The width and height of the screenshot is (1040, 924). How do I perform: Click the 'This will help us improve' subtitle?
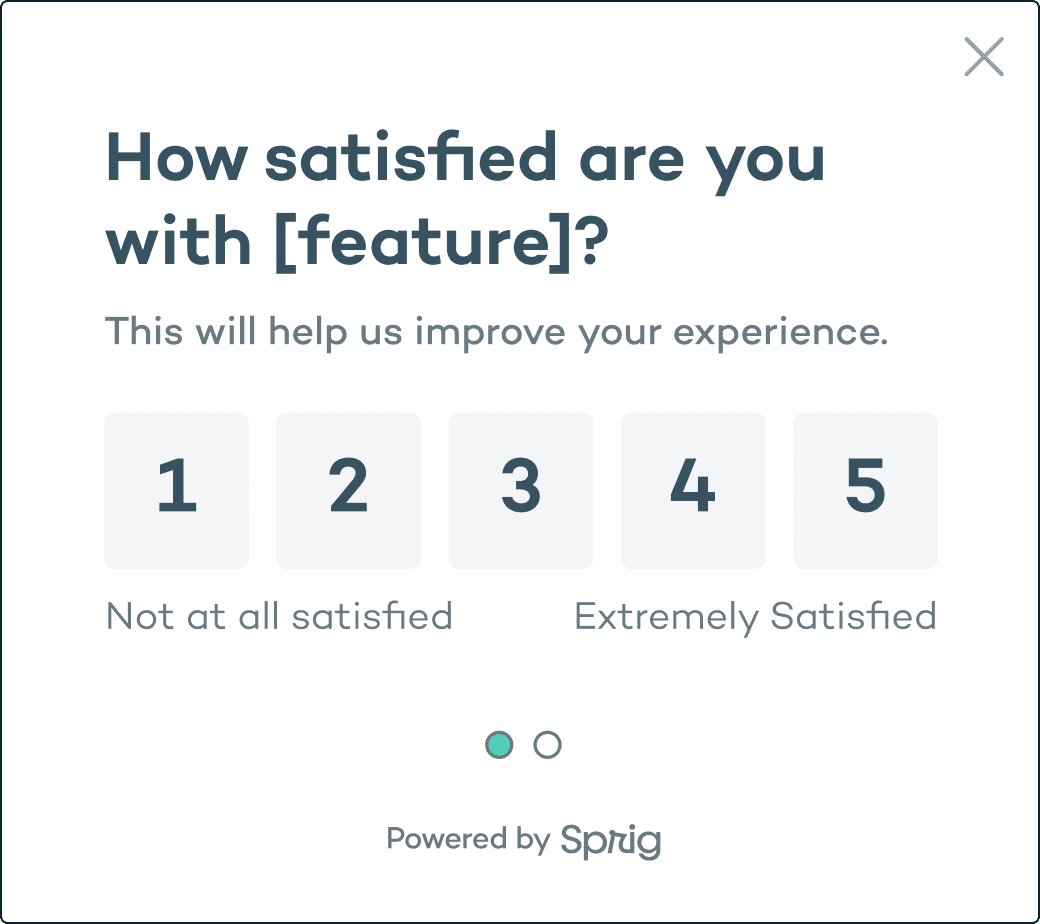334,332
